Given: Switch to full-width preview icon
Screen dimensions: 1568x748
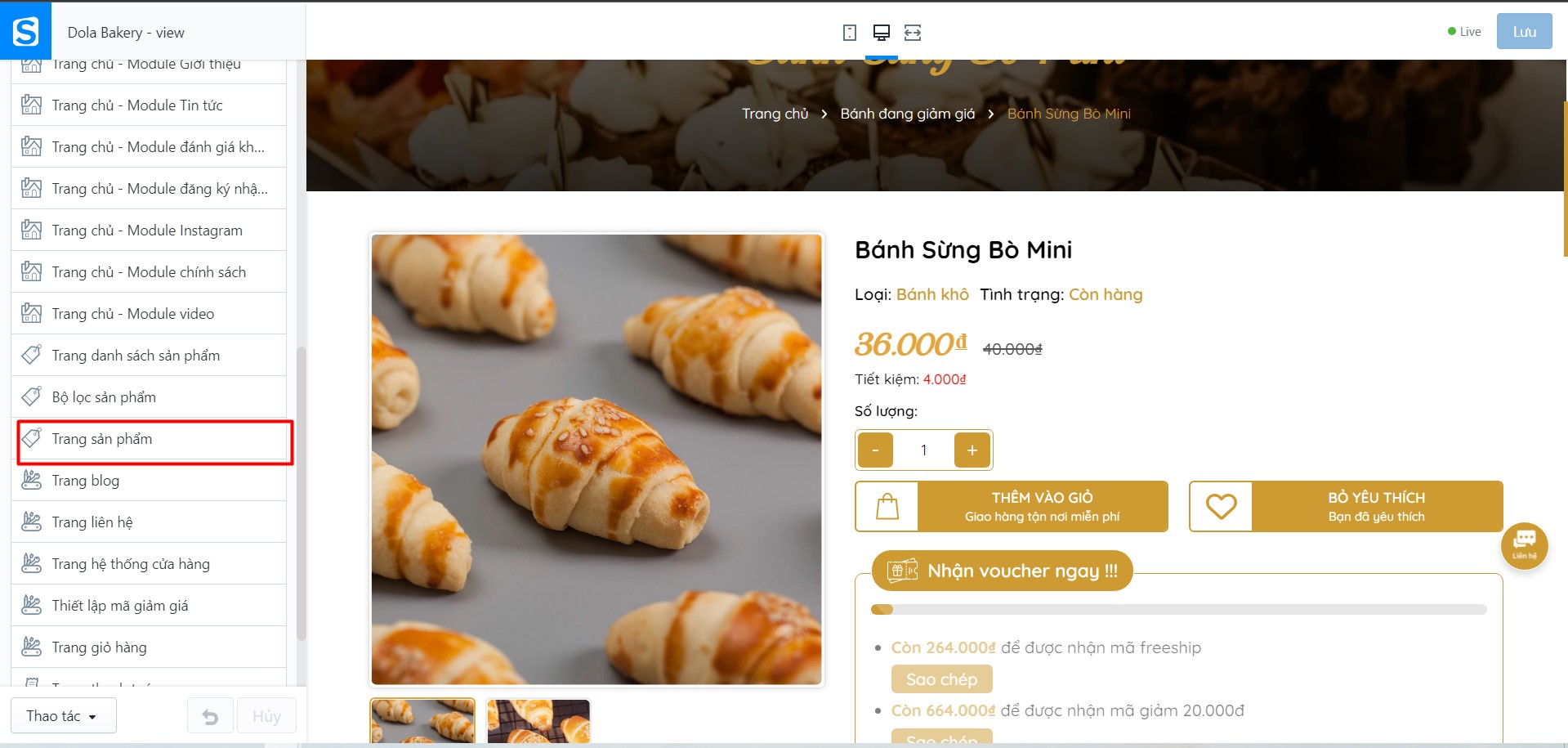Looking at the screenshot, I should coord(913,33).
